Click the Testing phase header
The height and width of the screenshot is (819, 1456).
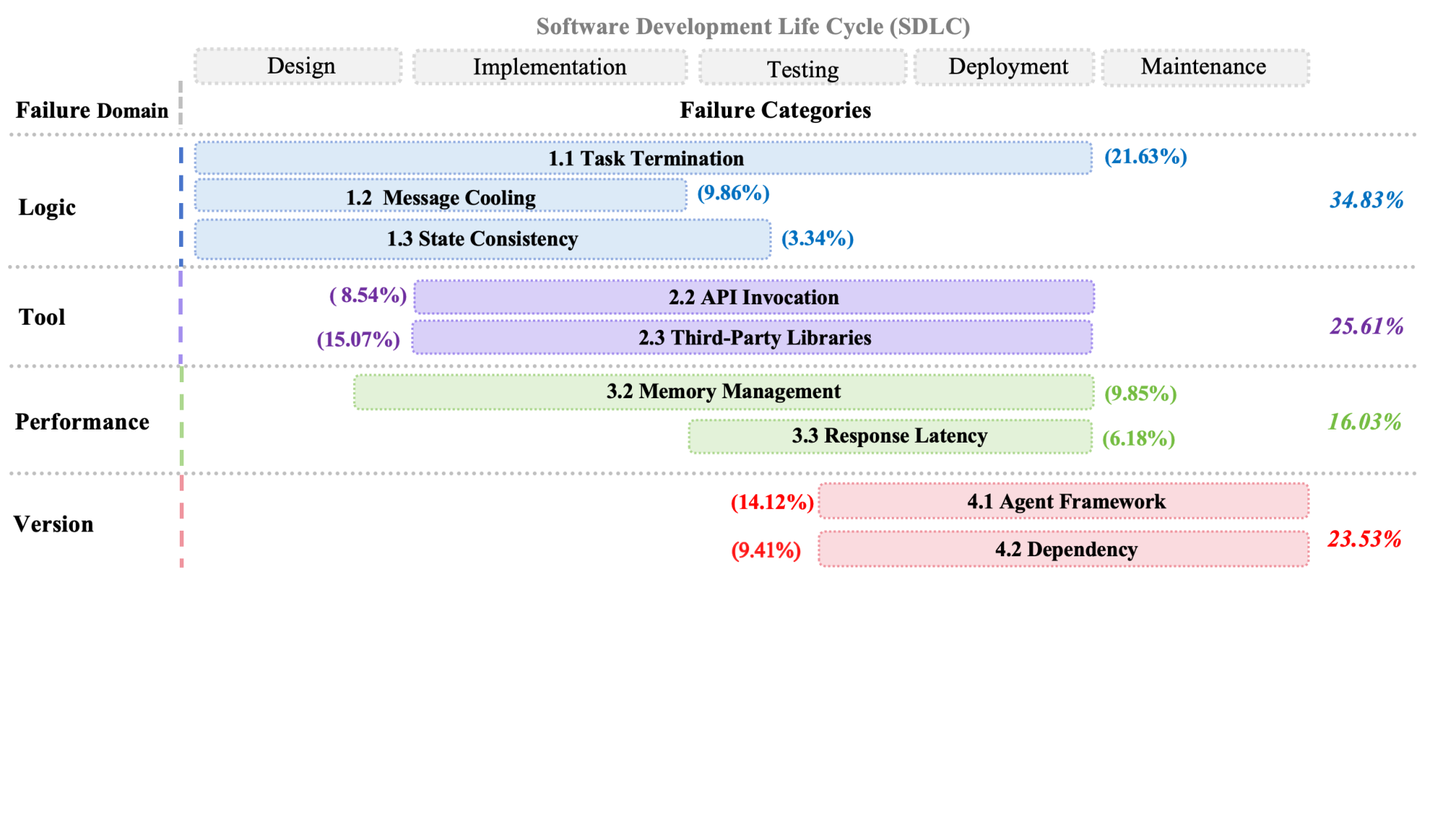(x=802, y=68)
